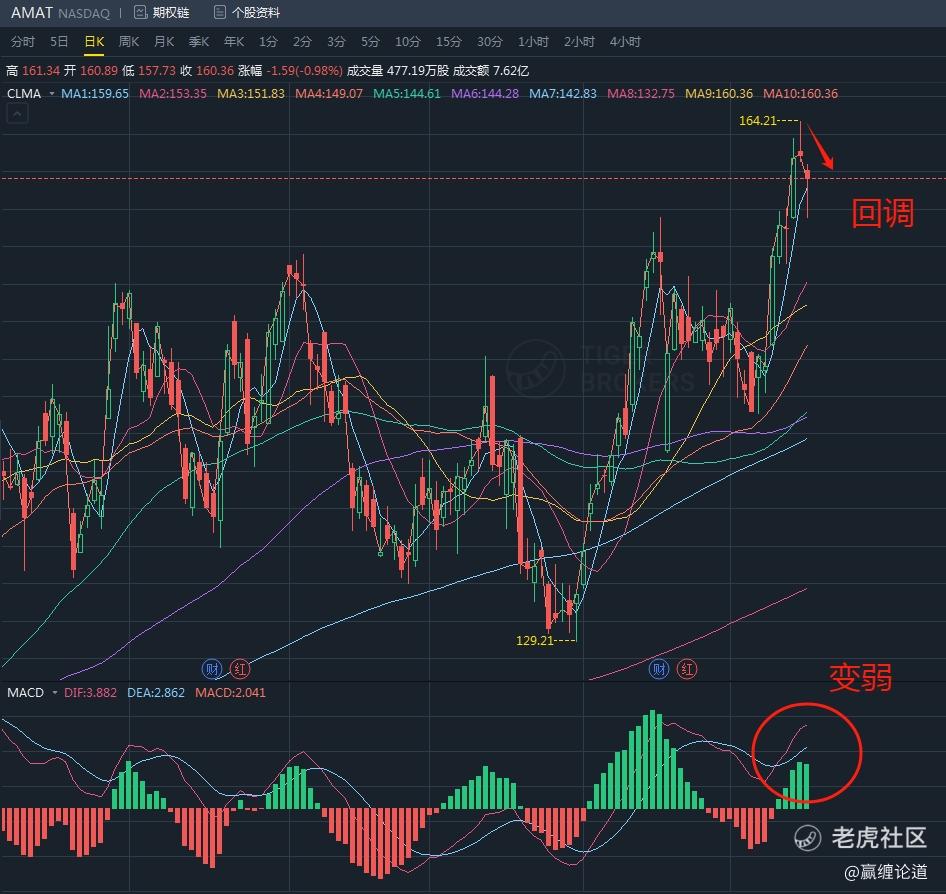Switch to the 4小时 chart period
Viewport: 946px width, 894px height.
(626, 42)
